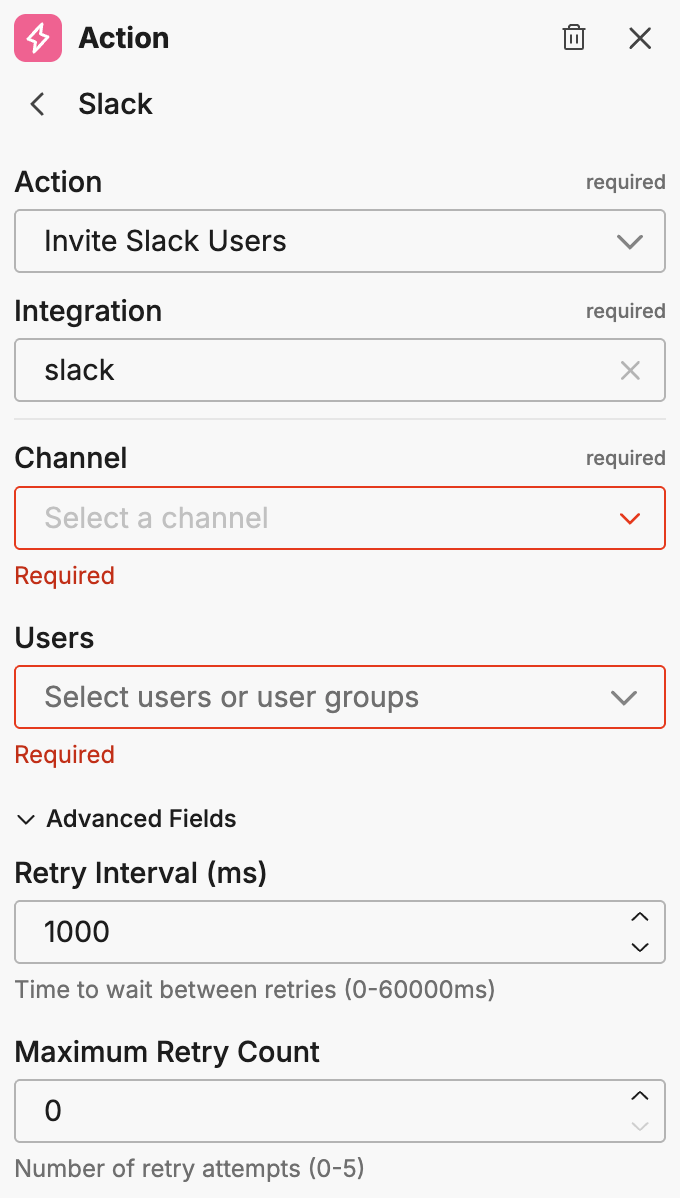
Task: Decrement the Retry Interval value
Action: click(x=640, y=944)
